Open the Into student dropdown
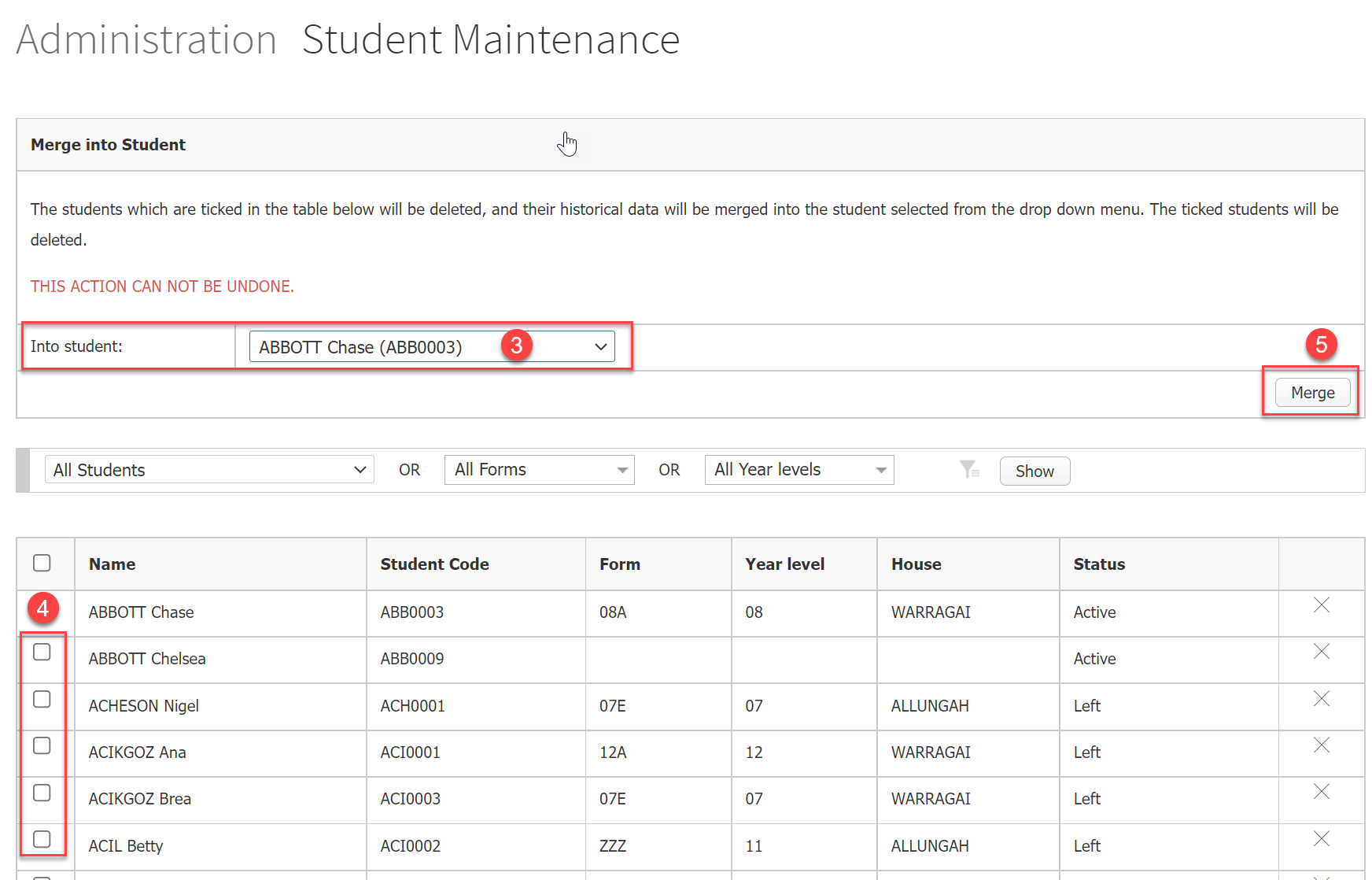 point(431,347)
